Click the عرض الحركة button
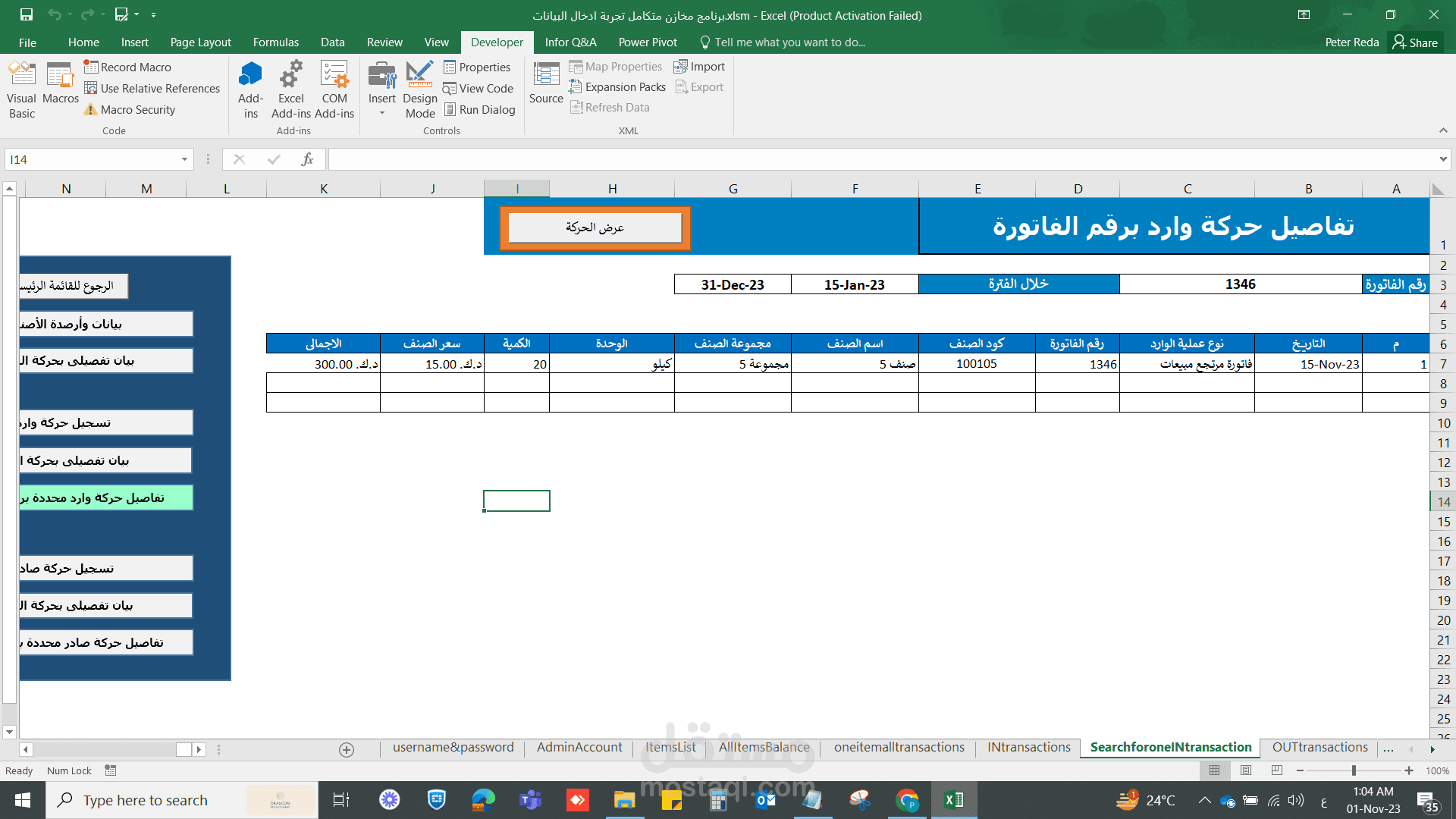 coord(595,227)
